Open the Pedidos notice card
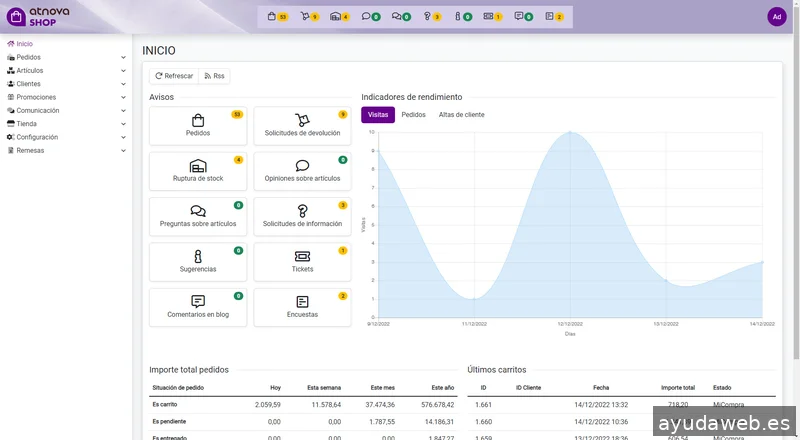The height and width of the screenshot is (440, 800). [x=198, y=126]
